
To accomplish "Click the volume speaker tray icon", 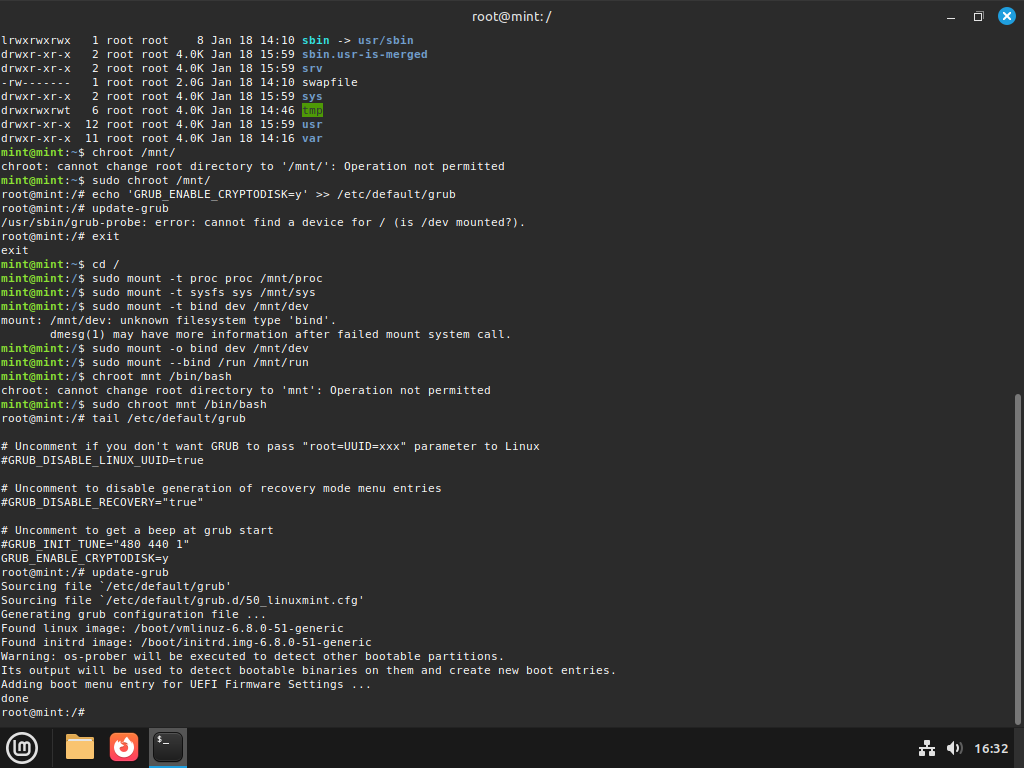I will [954, 748].
